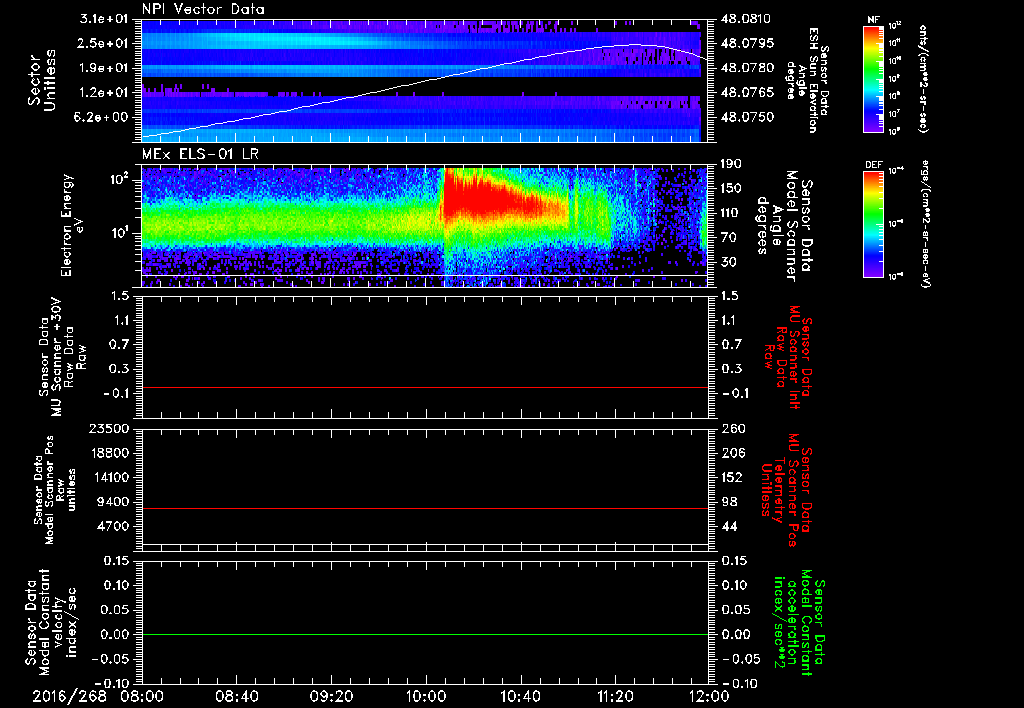The width and height of the screenshot is (1024, 708).
Task: Click the "09:20" time axis label
Action: click(x=331, y=697)
